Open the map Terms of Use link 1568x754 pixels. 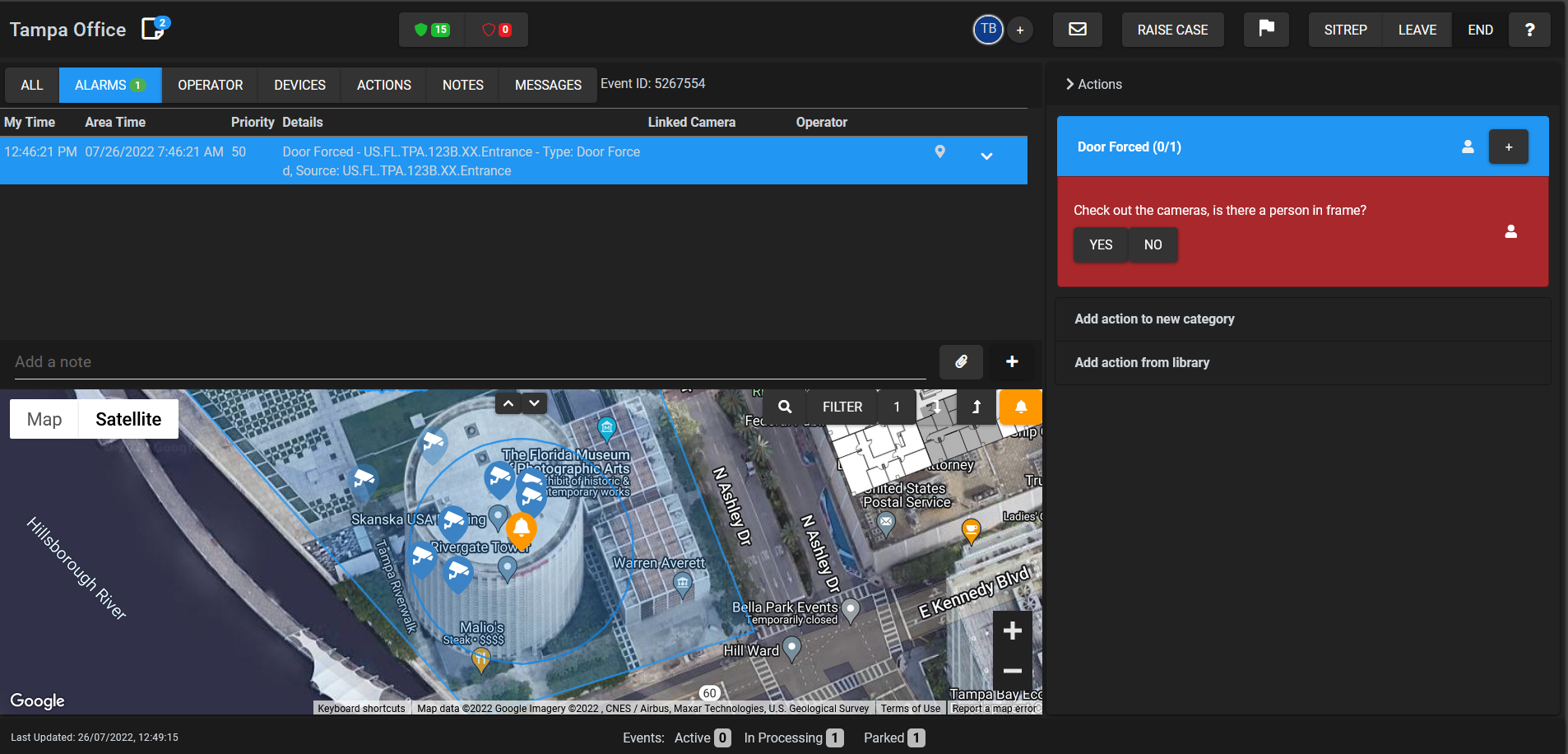pos(910,709)
